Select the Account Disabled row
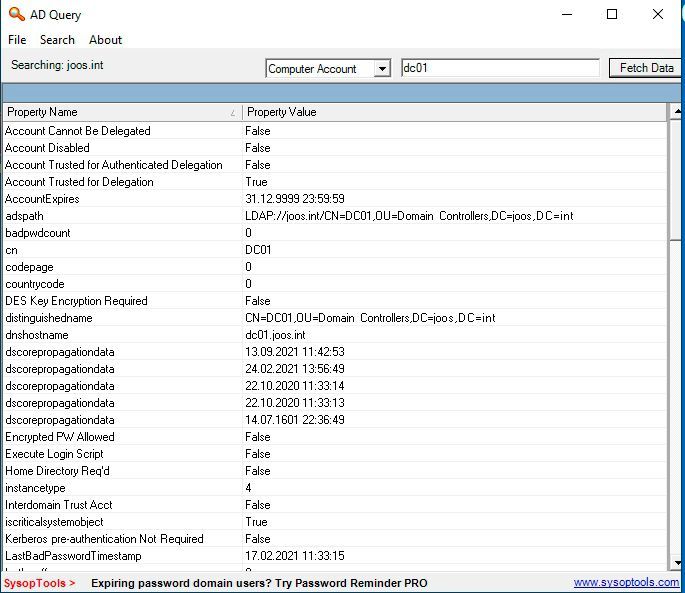The image size is (685, 593). pos(335,148)
